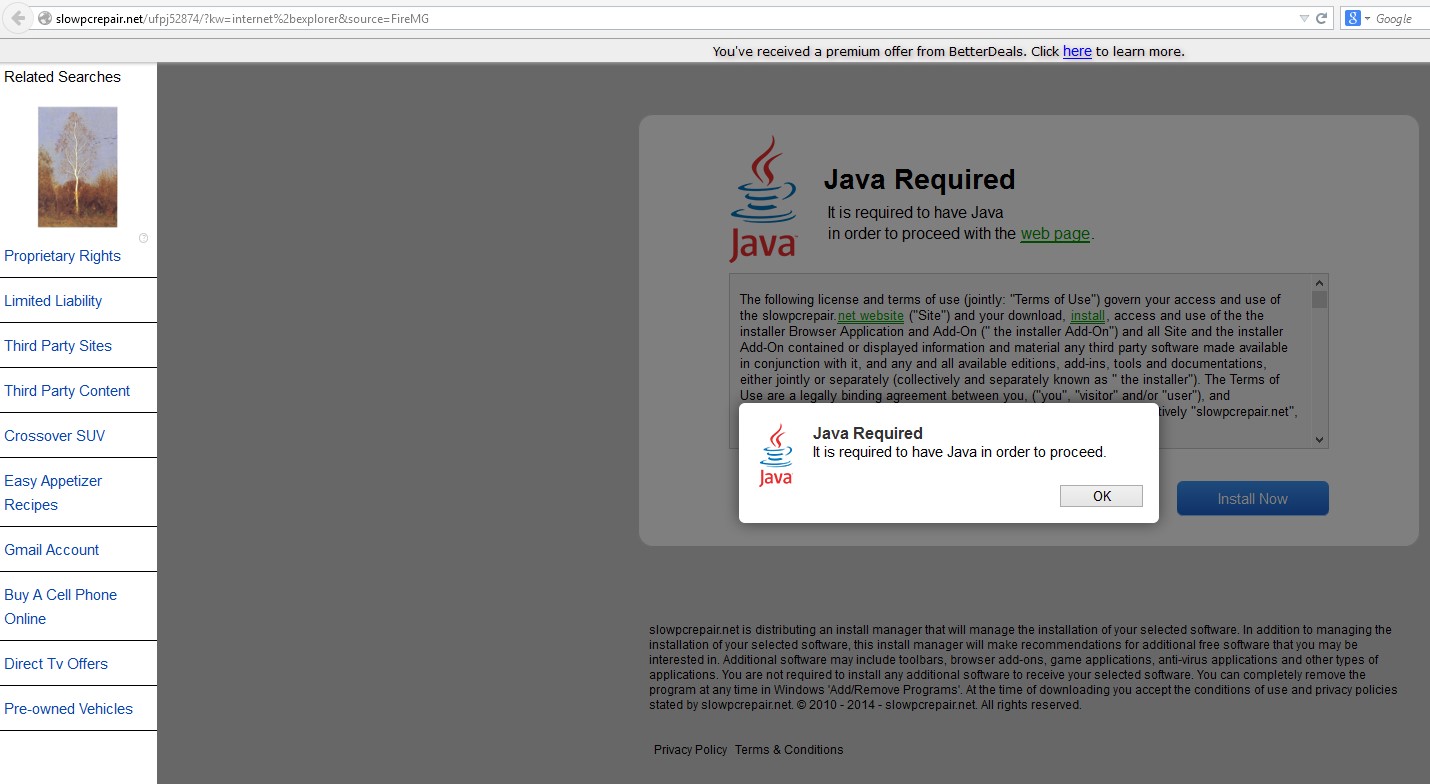Click the globe site identity icon

[x=44, y=18]
